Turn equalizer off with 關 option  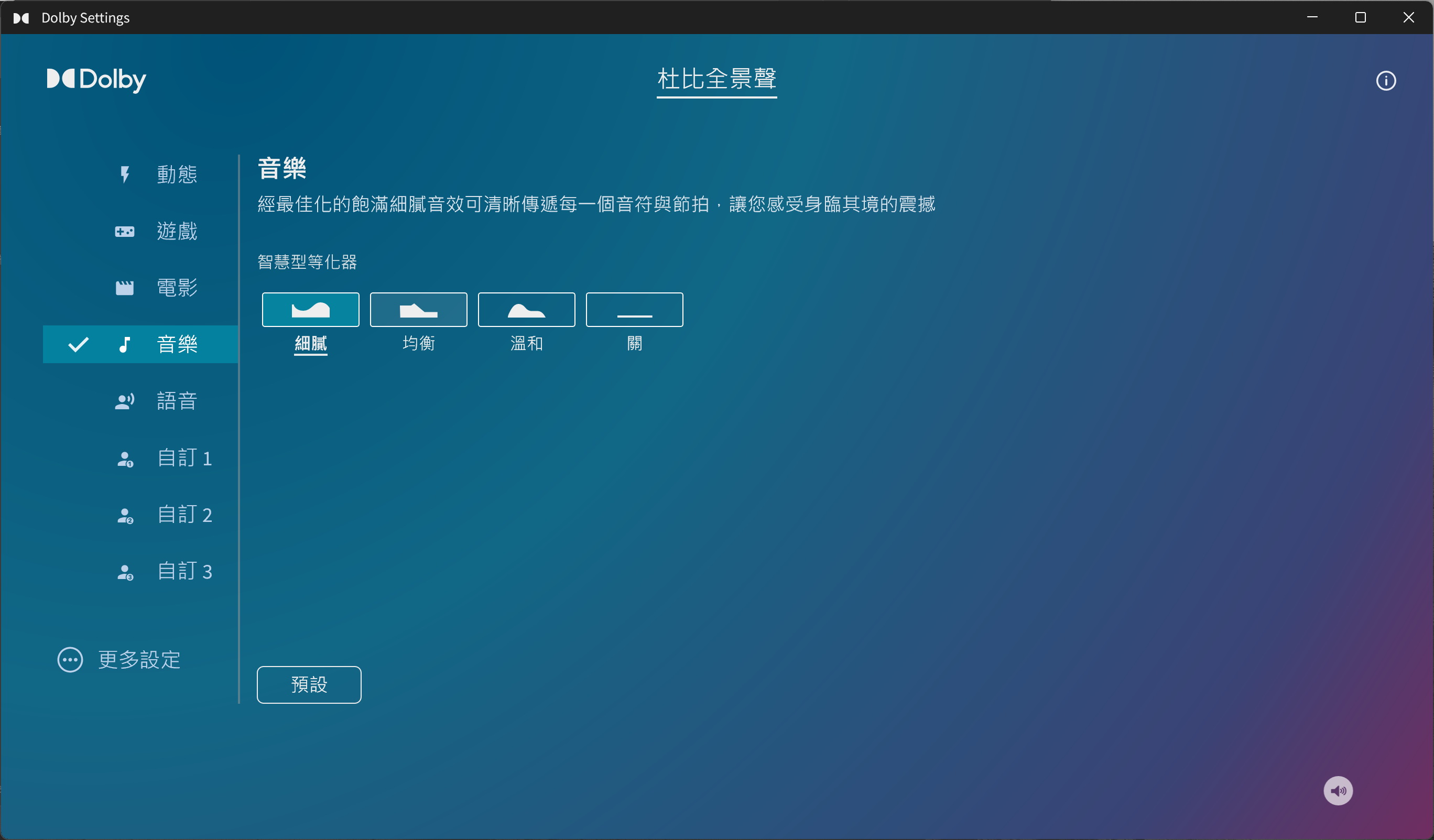(635, 310)
